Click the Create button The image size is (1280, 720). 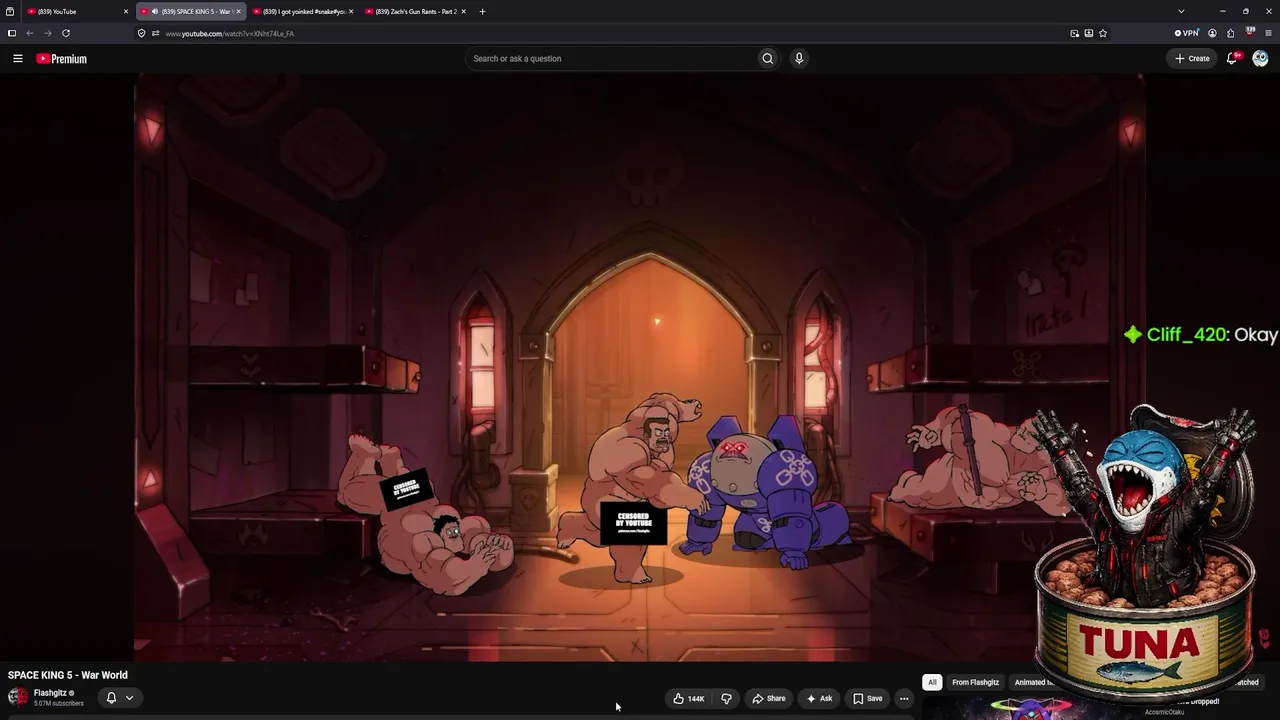point(1192,58)
